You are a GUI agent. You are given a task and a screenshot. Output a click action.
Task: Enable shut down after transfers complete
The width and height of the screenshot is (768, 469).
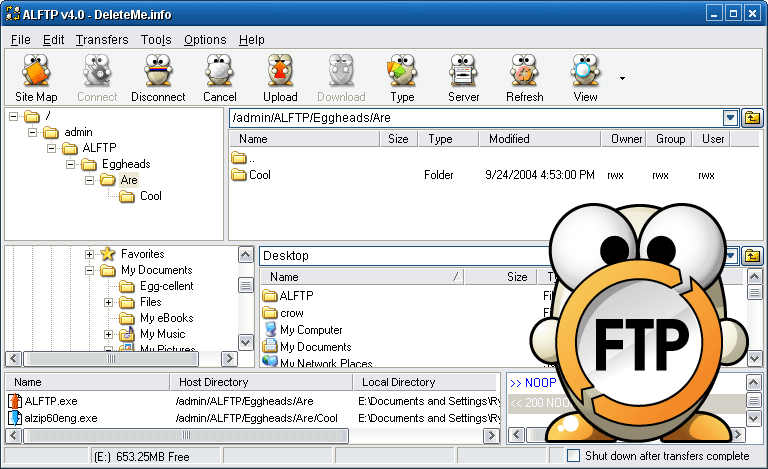coord(573,456)
